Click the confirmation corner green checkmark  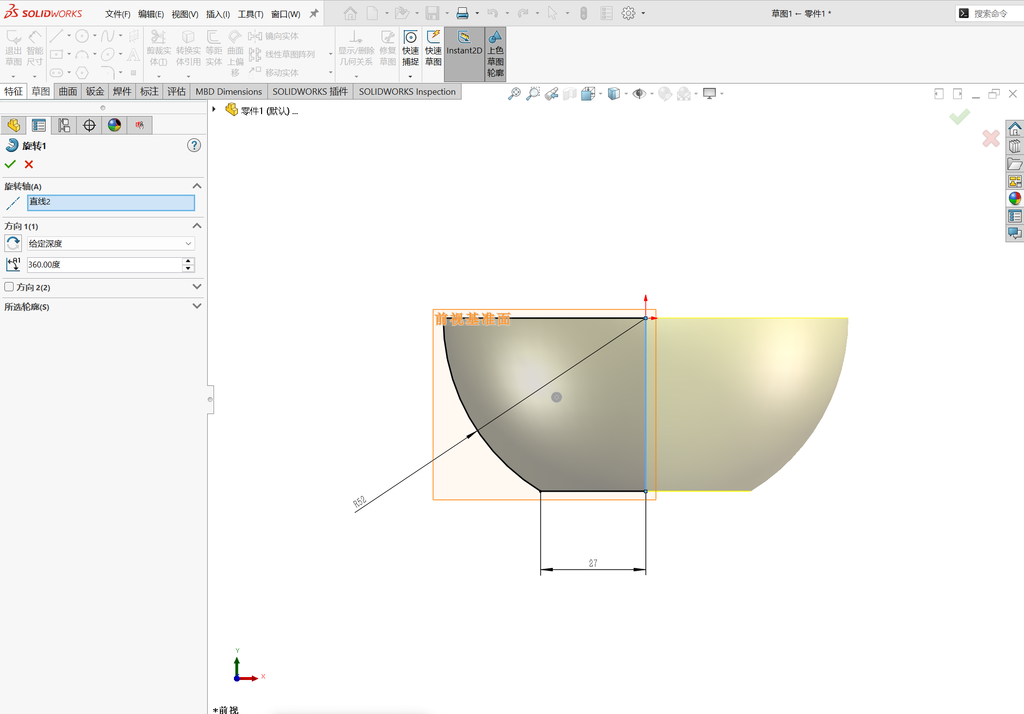(959, 117)
